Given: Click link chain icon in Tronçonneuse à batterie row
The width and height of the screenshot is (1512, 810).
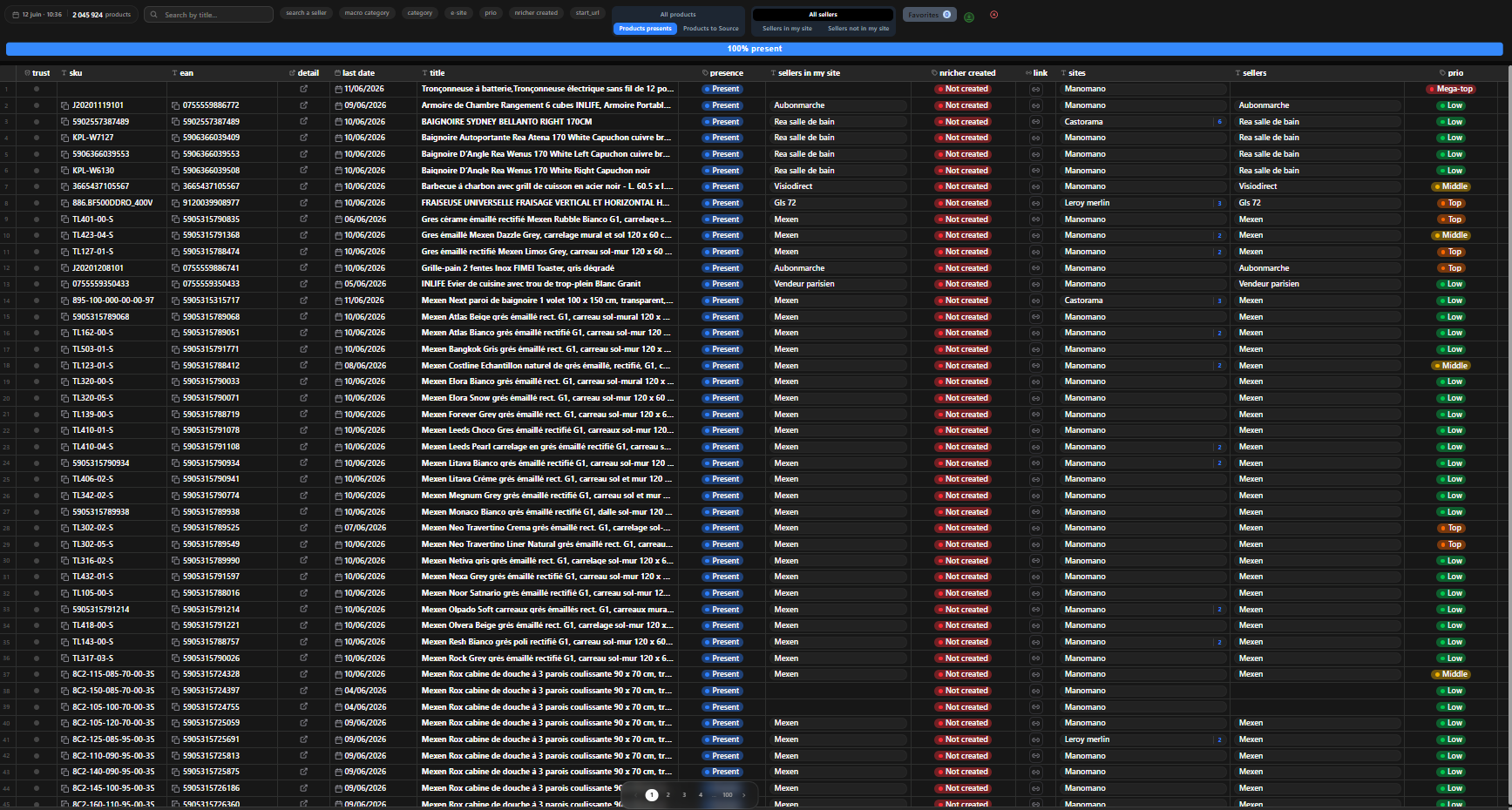Looking at the screenshot, I should pos(1036,89).
